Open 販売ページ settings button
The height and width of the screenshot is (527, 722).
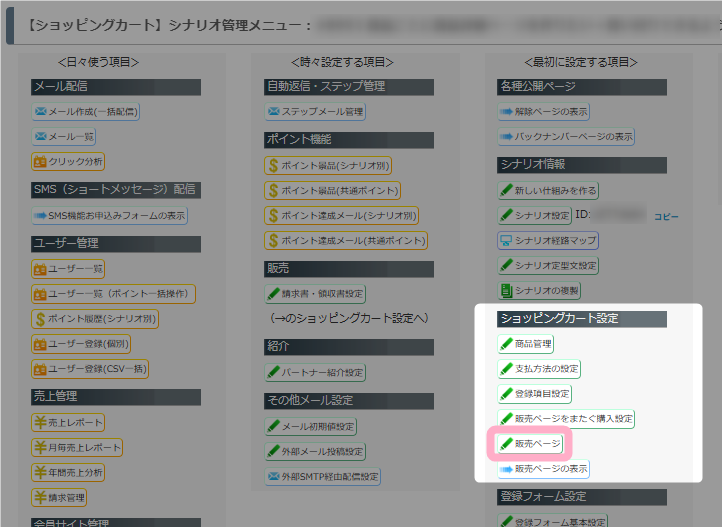(530, 444)
